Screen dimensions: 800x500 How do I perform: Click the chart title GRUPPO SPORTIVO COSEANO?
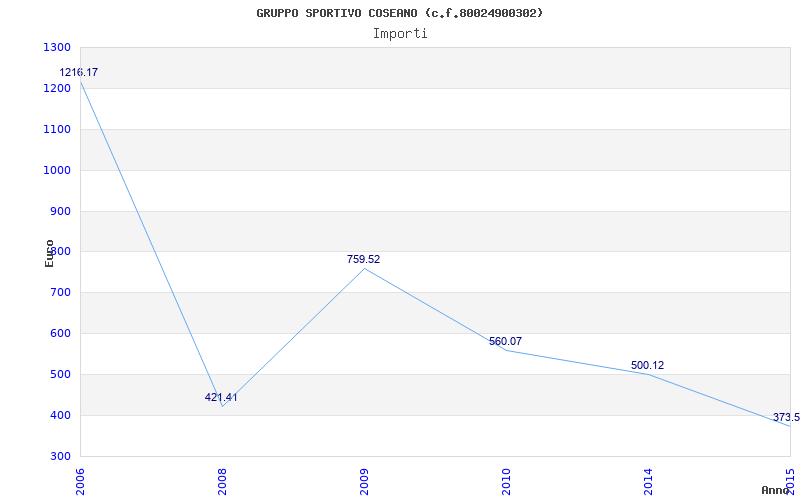click(x=400, y=13)
